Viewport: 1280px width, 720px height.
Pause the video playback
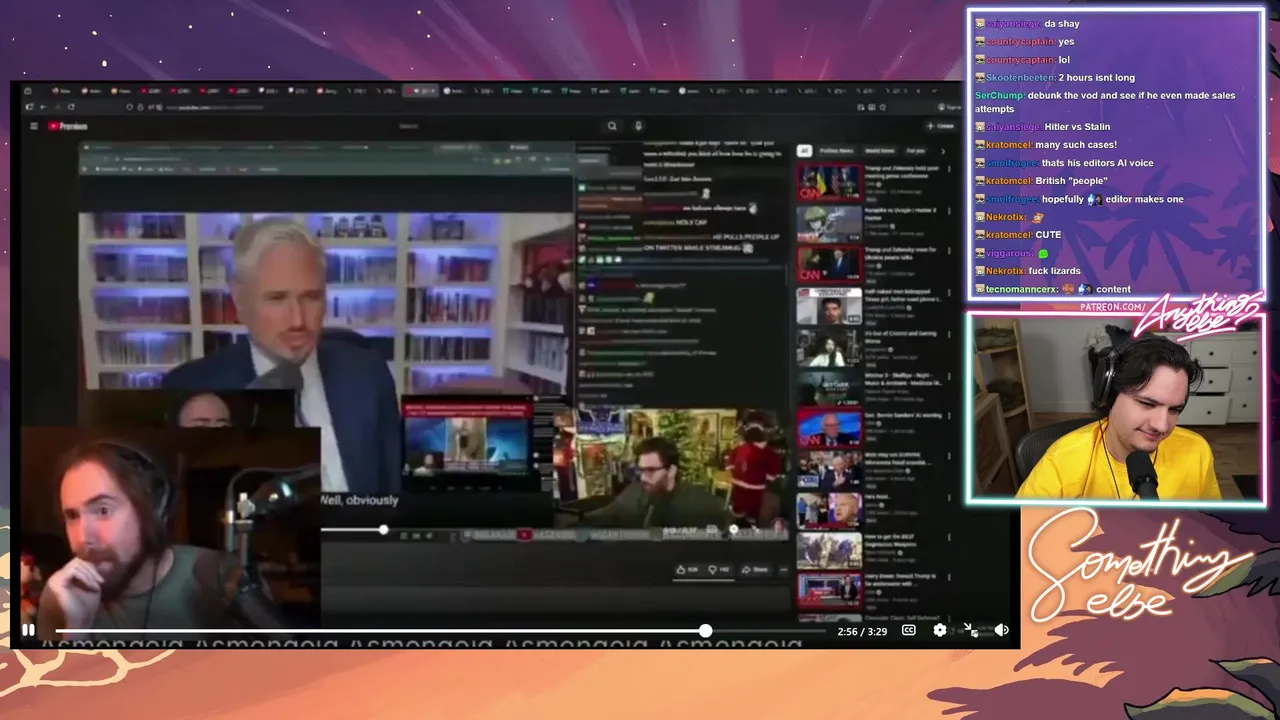(x=28, y=630)
